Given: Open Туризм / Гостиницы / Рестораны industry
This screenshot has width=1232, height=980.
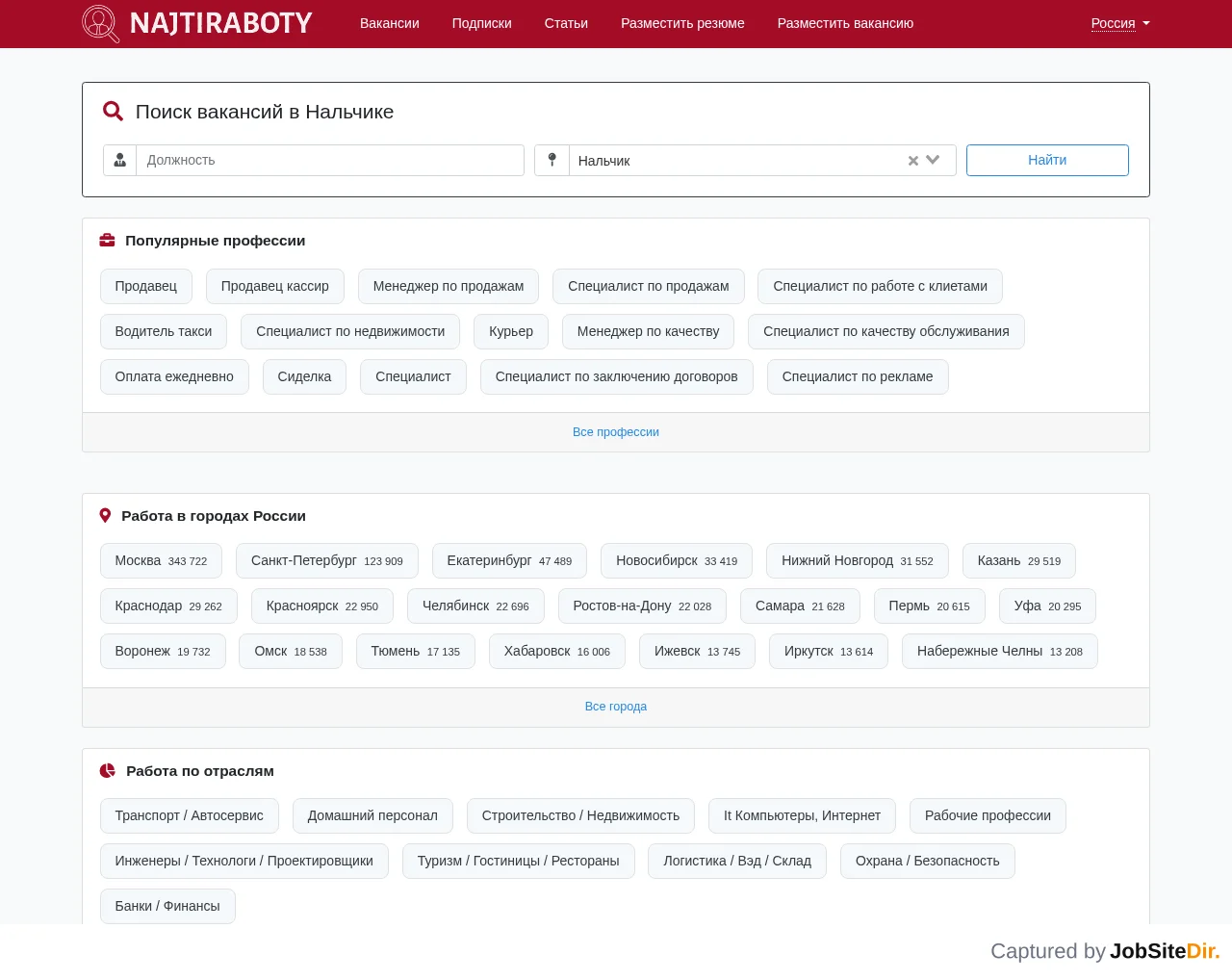Looking at the screenshot, I should point(519,861).
